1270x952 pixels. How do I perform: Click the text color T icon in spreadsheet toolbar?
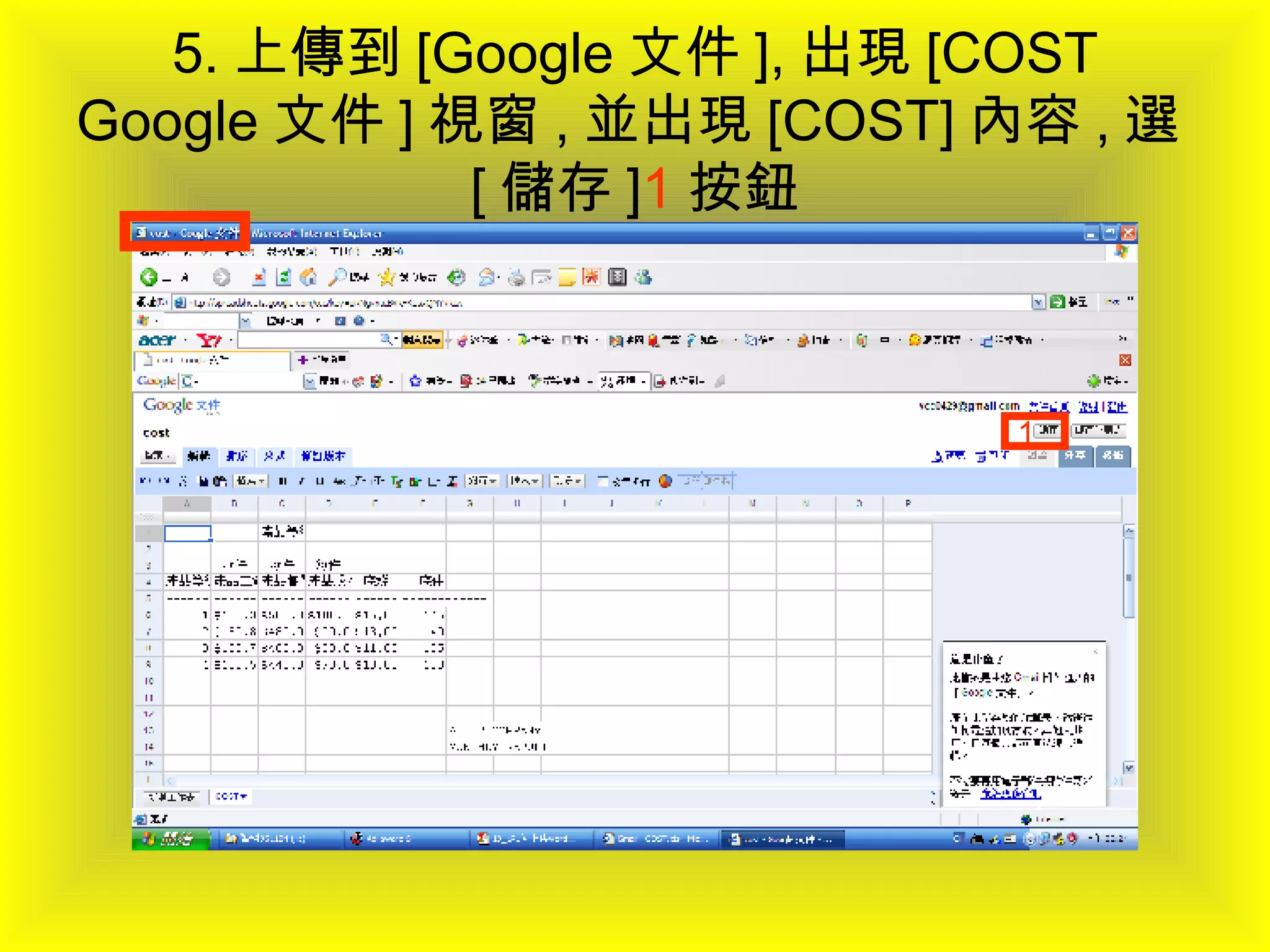click(396, 481)
